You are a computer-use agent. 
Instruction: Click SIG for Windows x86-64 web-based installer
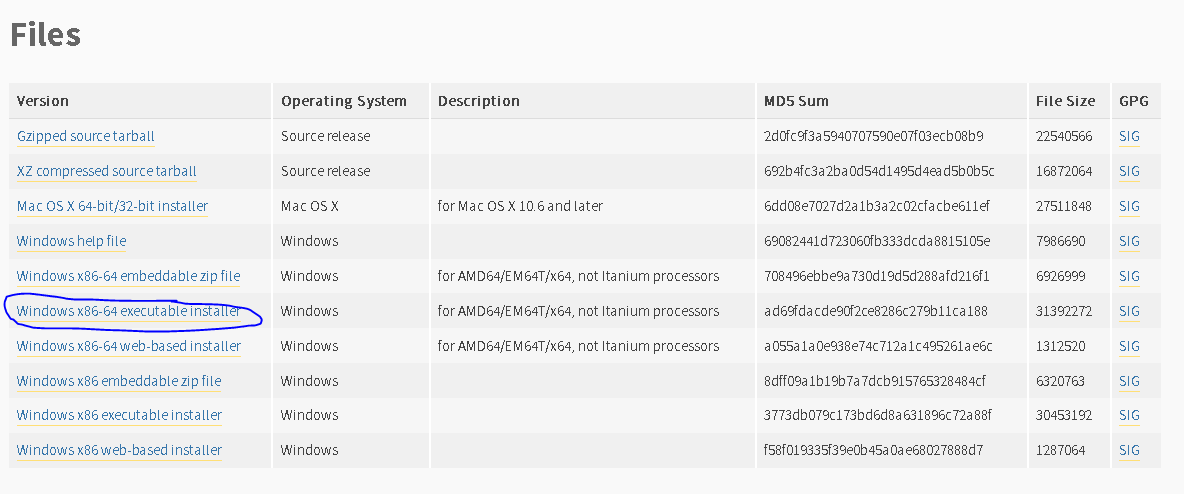pos(1129,346)
